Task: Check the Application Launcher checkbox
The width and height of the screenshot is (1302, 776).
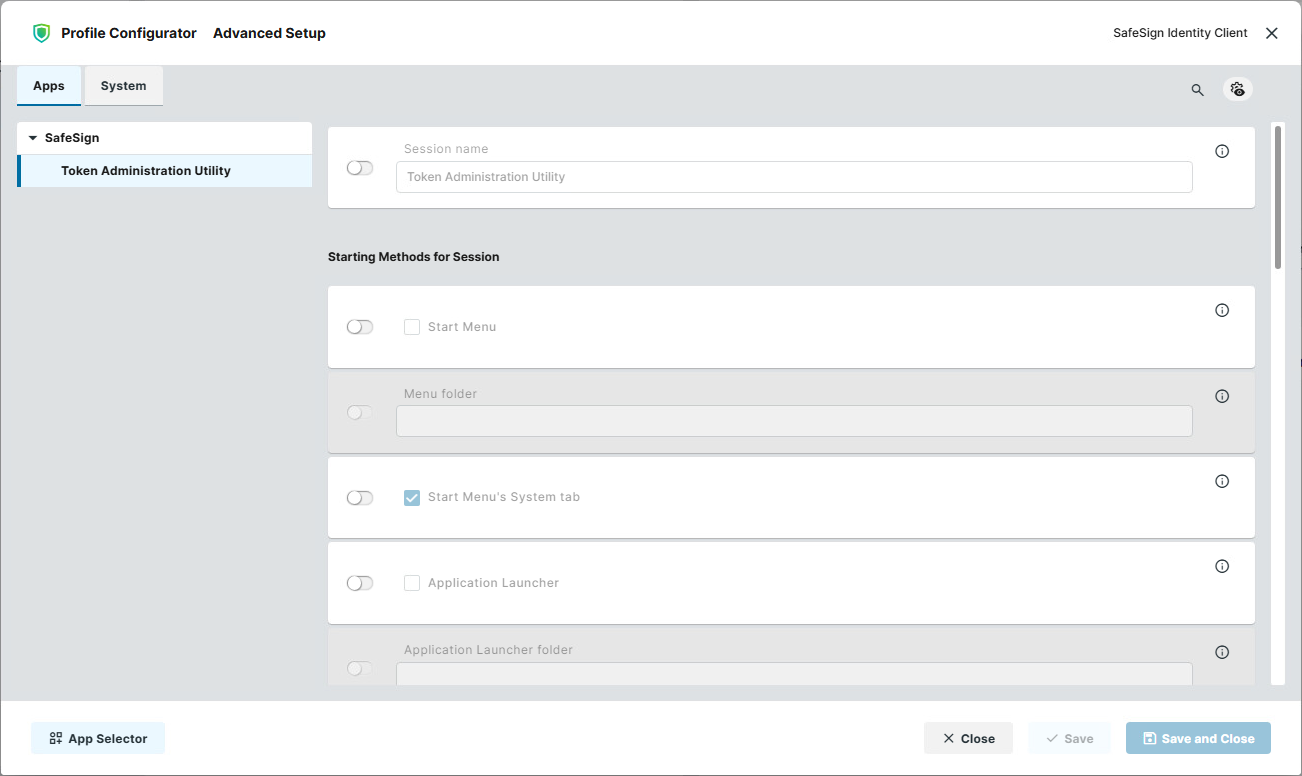Action: pos(412,583)
